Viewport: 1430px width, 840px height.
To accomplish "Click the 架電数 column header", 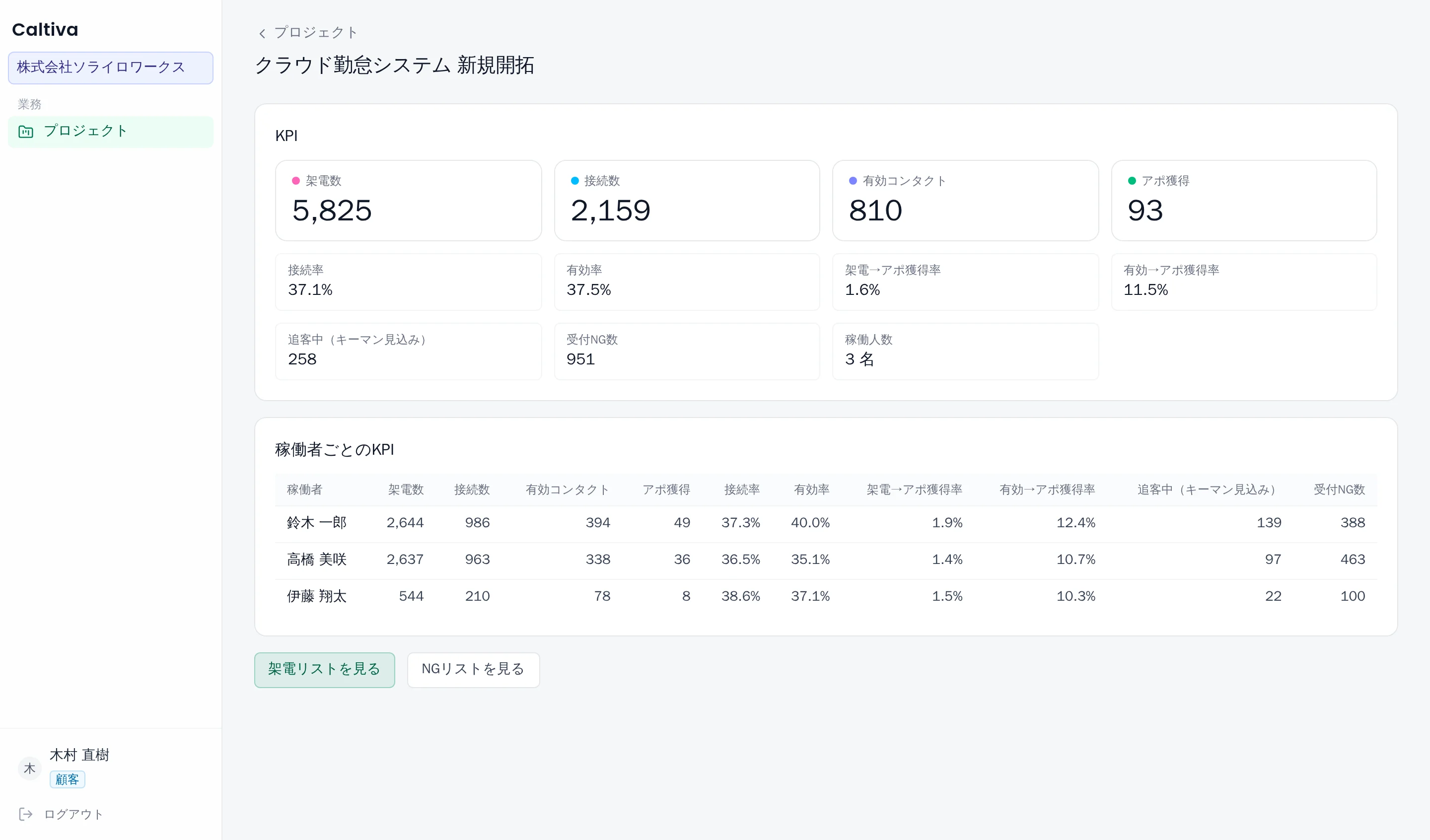I will (x=406, y=489).
